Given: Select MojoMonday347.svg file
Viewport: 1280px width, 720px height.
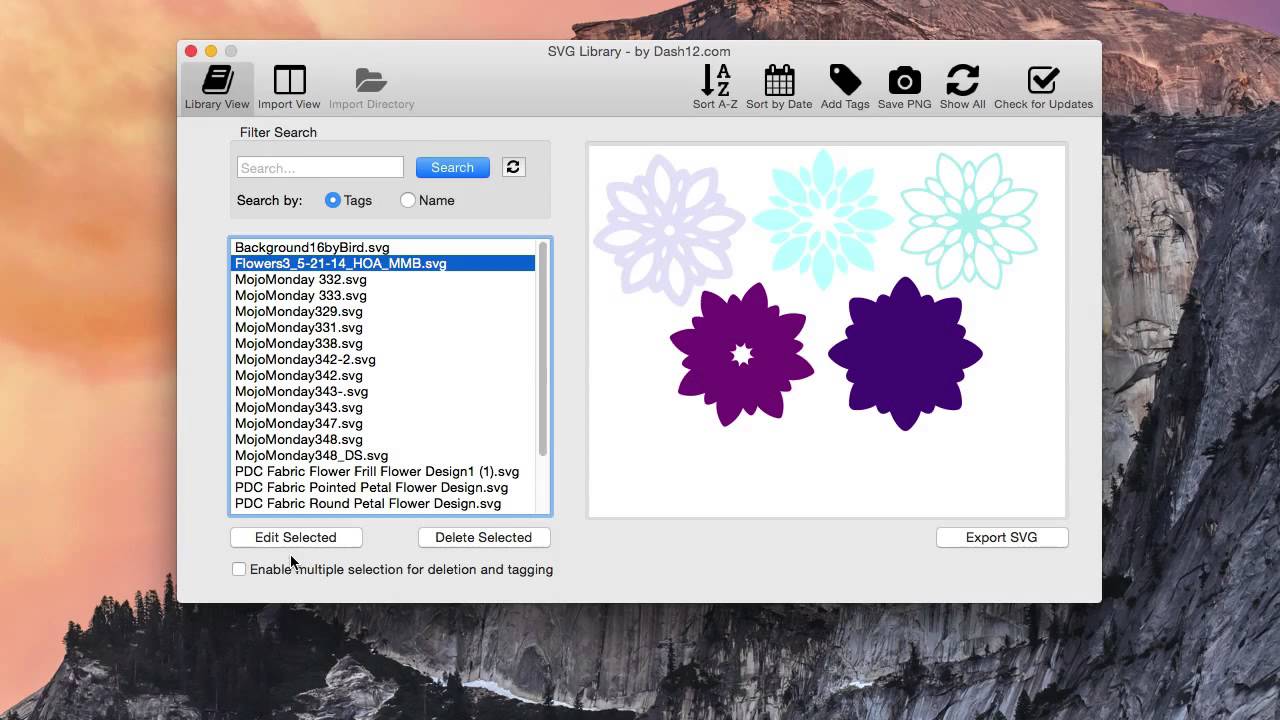Looking at the screenshot, I should (x=383, y=423).
